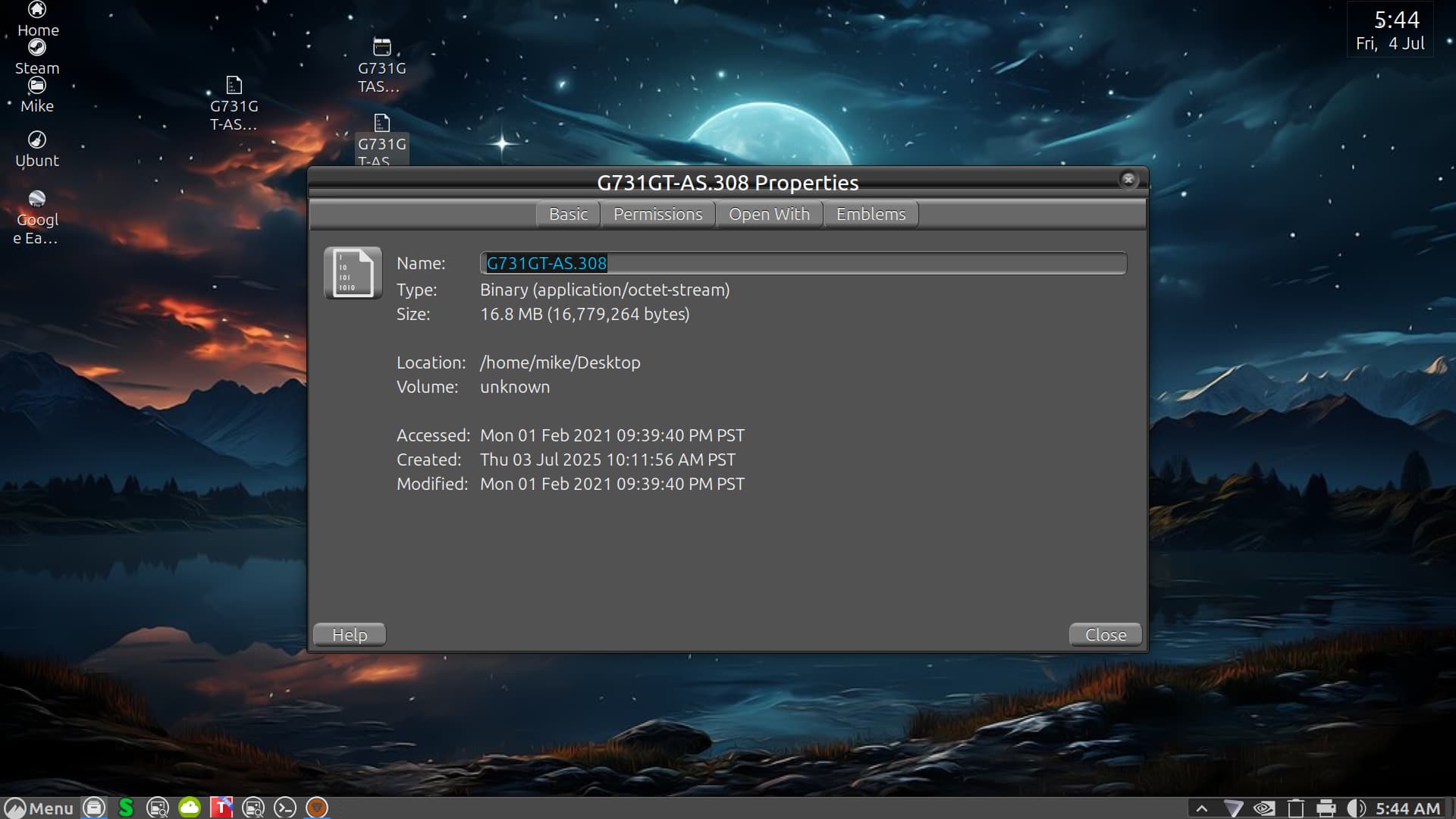
Task: Launch the terminal from the panel
Action: tap(285, 808)
